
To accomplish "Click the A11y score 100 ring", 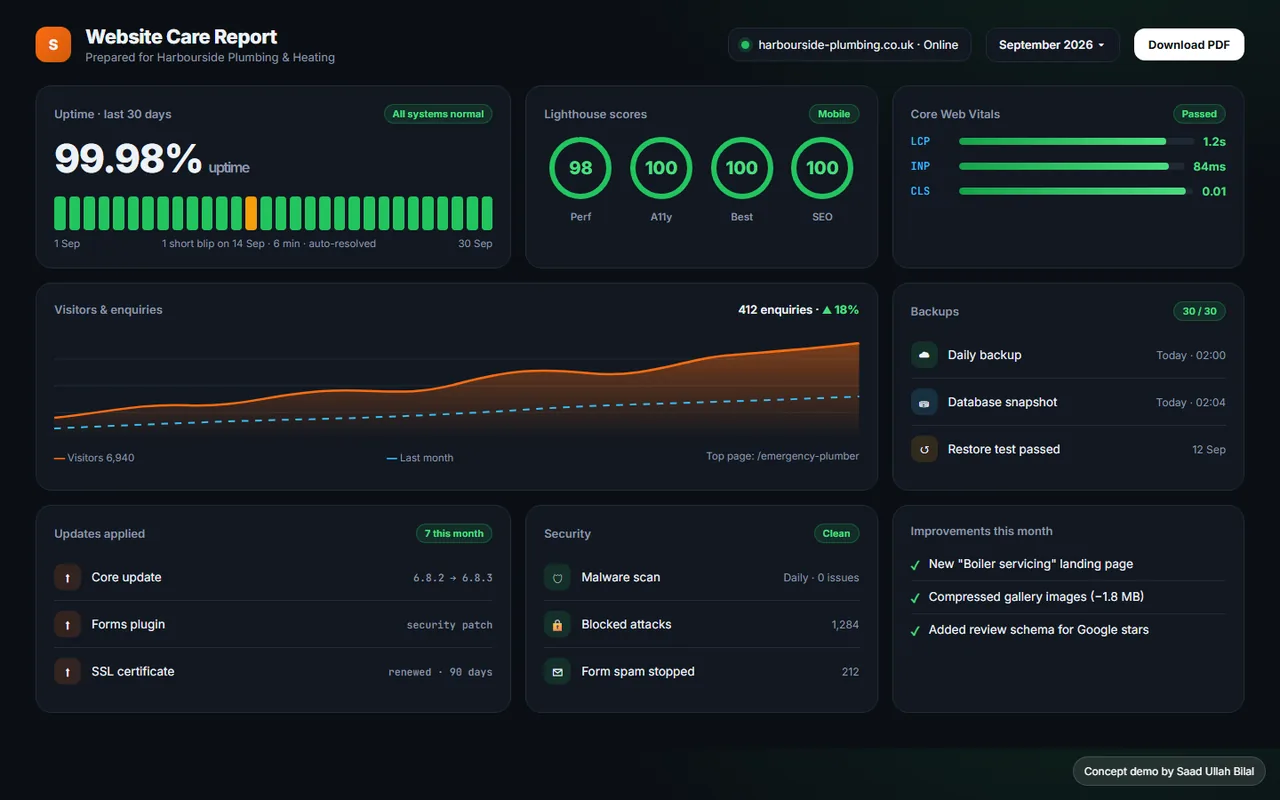I will 661,168.
